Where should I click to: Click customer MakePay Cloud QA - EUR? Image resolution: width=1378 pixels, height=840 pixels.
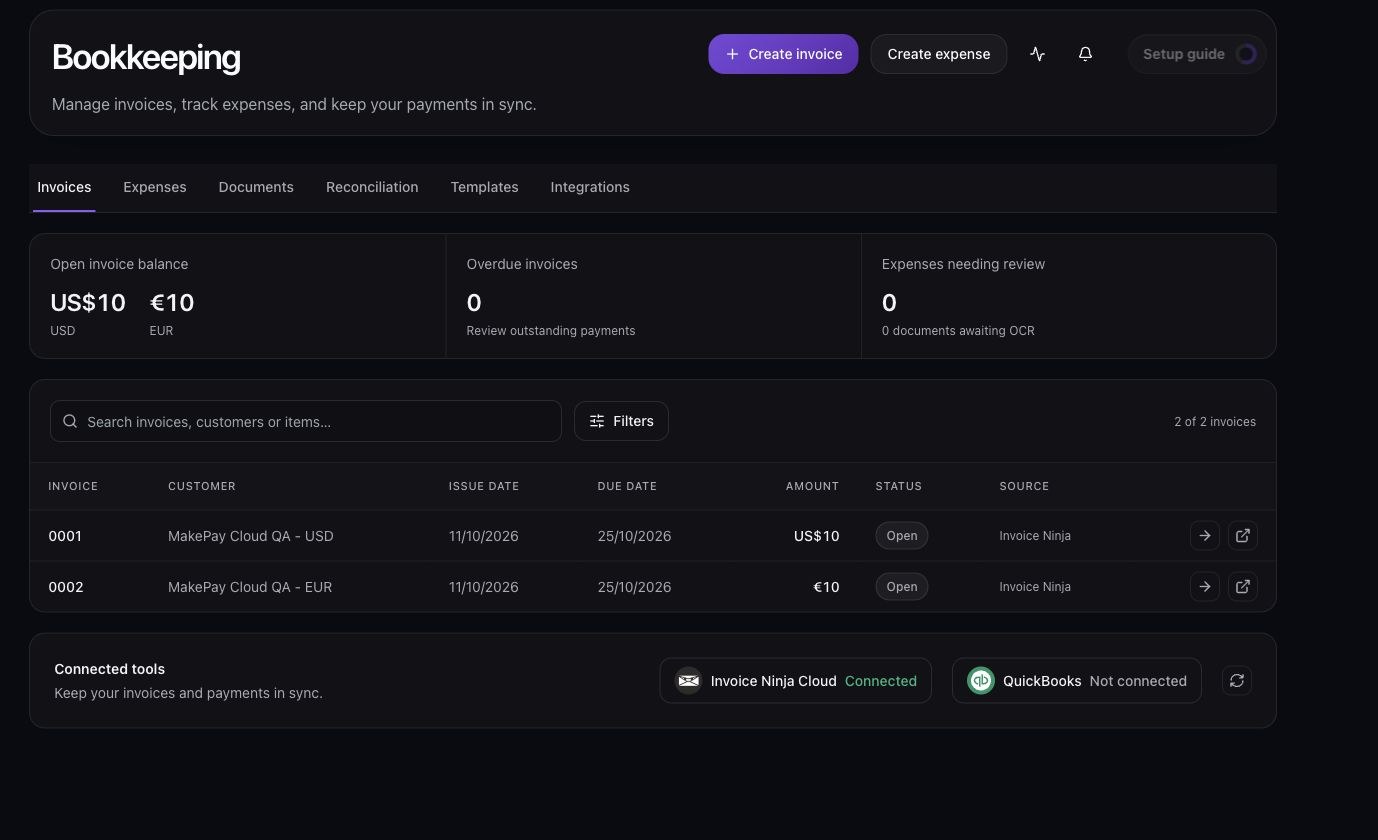click(250, 587)
